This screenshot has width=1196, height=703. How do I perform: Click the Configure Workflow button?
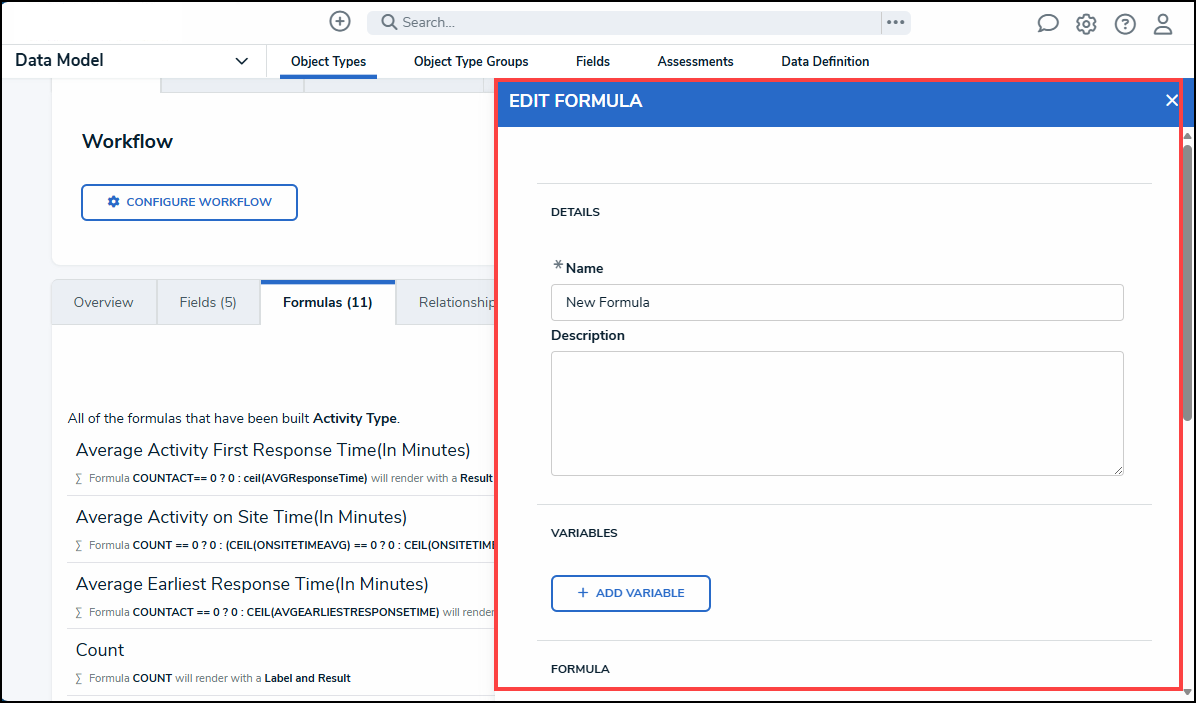point(189,202)
